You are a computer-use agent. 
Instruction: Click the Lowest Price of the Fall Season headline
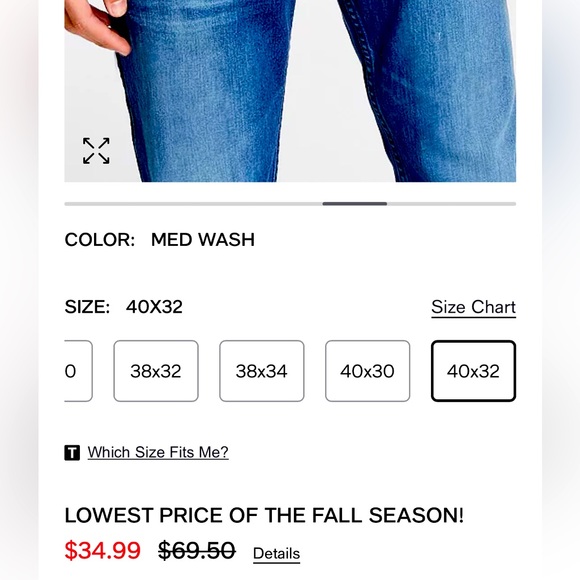(x=264, y=515)
